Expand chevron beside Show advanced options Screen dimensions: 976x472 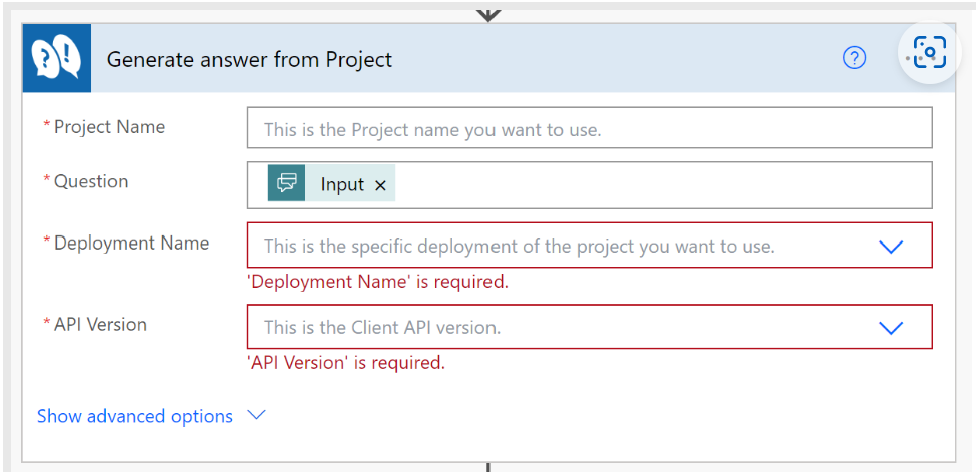pyautogui.click(x=256, y=415)
